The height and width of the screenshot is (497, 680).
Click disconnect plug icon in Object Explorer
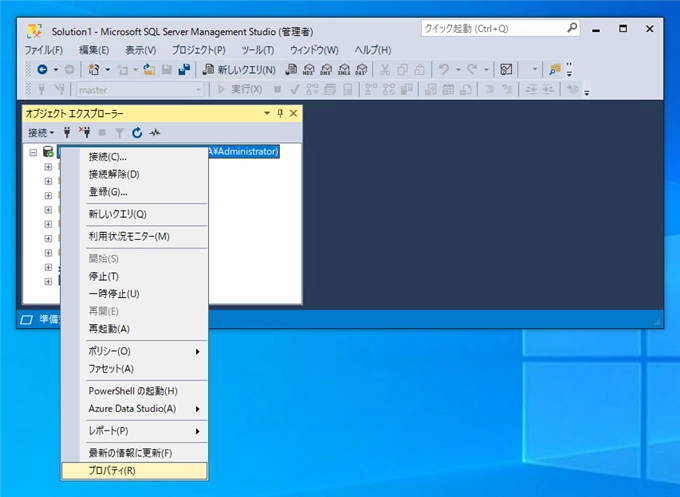click(x=85, y=132)
